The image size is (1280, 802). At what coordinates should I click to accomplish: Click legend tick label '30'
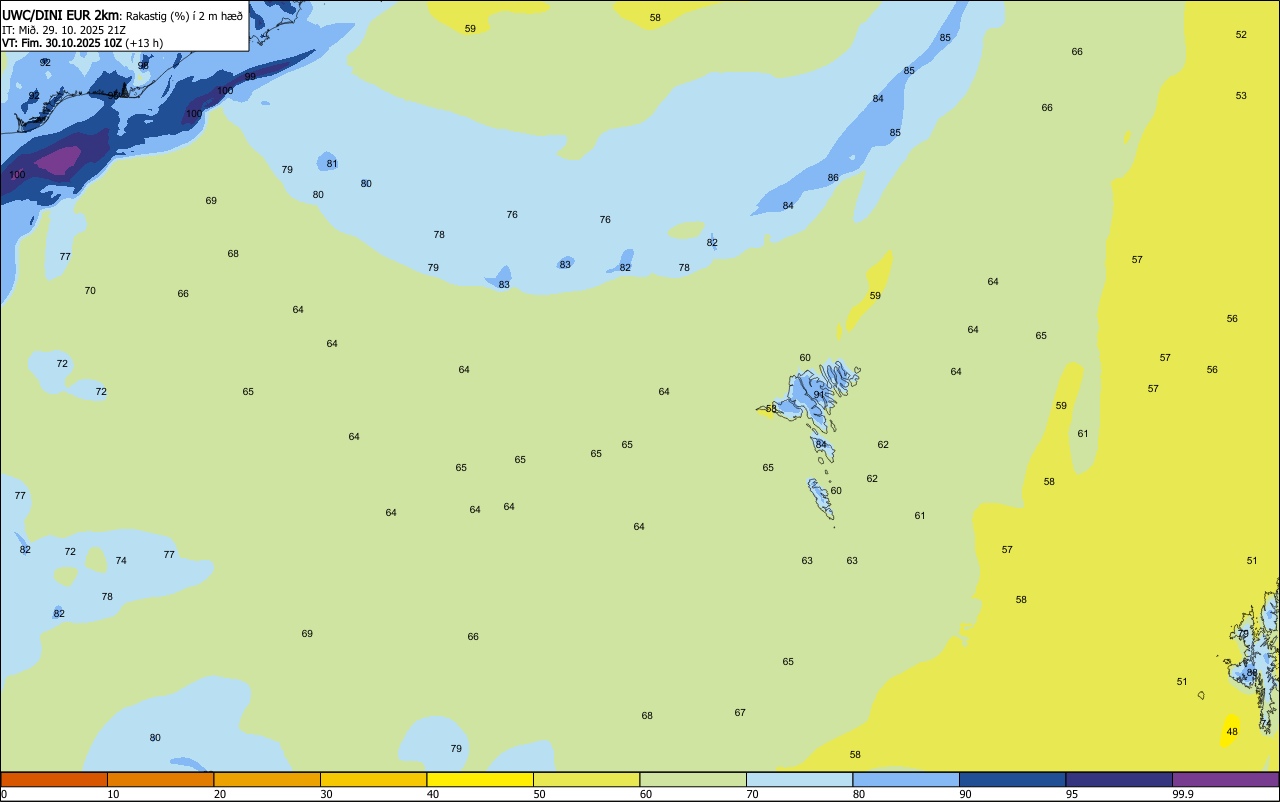[x=327, y=794]
